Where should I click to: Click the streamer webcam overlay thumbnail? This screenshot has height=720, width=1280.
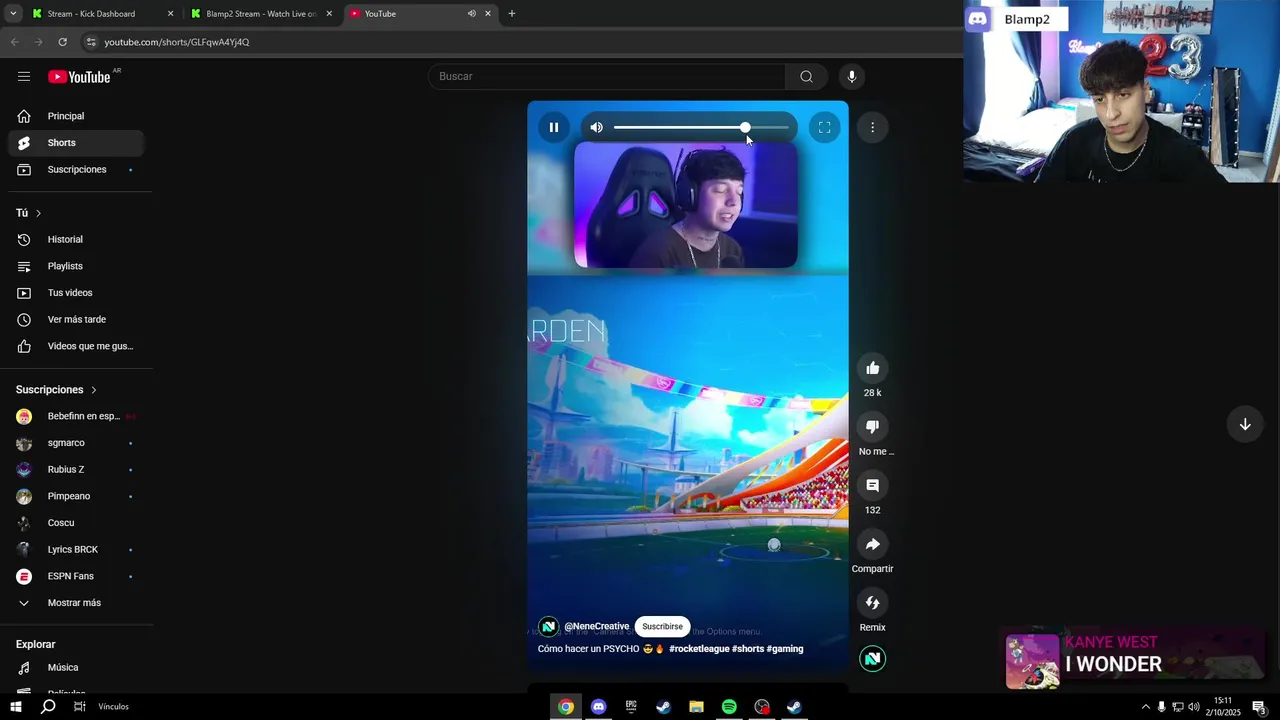pos(1122,91)
